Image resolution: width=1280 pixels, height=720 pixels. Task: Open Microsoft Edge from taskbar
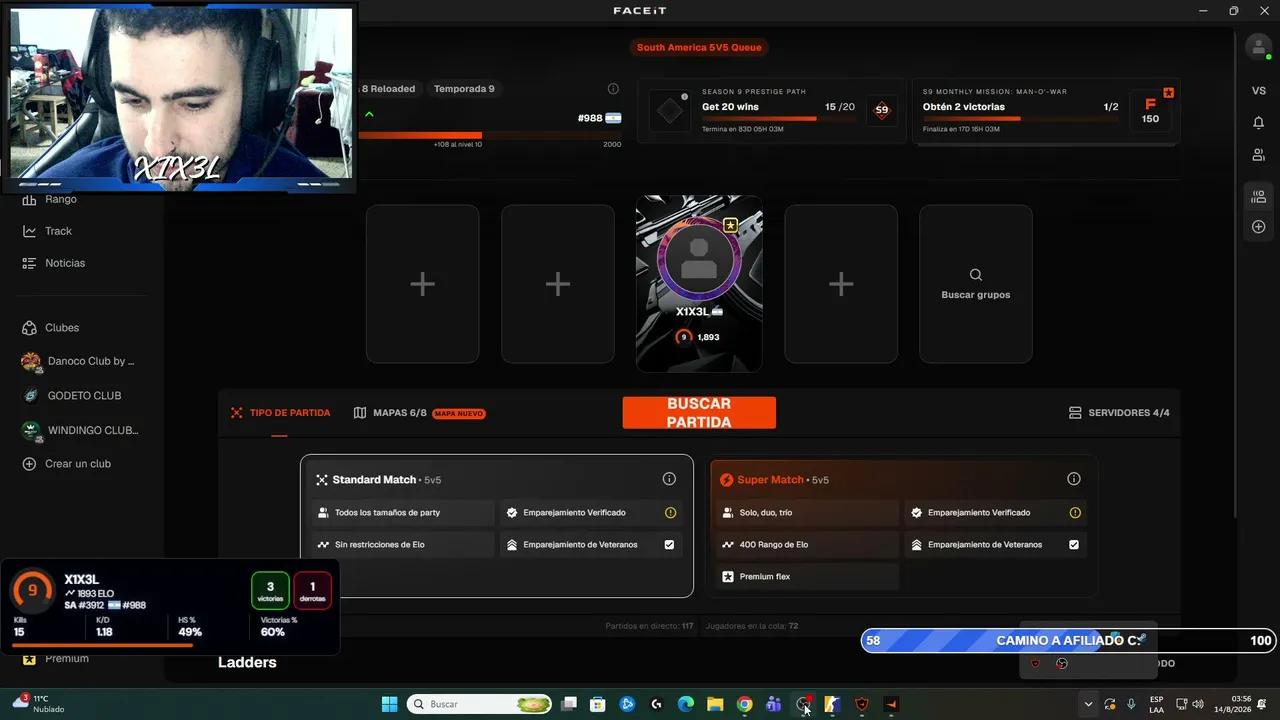coord(686,704)
